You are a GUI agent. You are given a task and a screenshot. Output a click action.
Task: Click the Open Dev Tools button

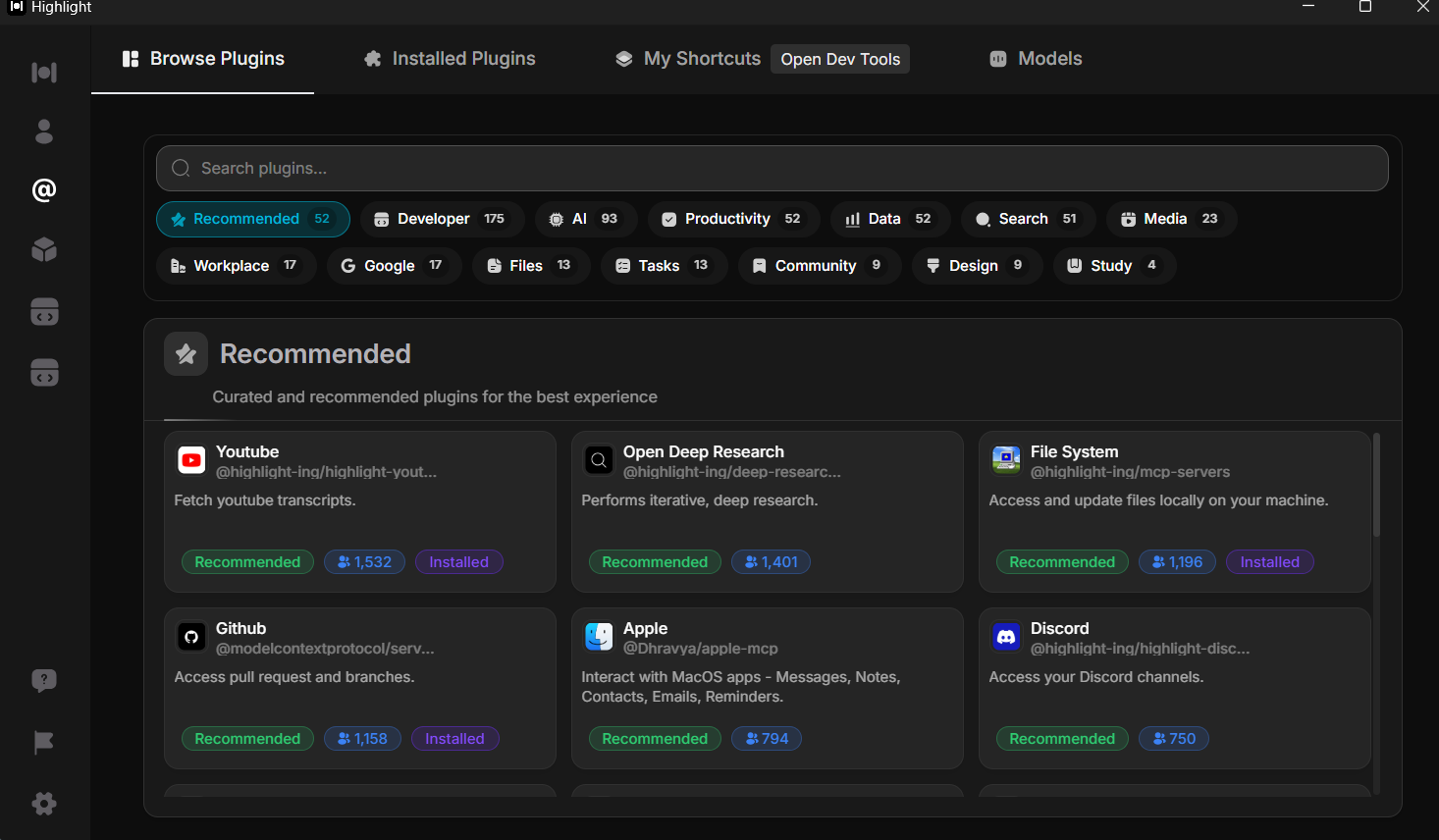click(x=840, y=60)
